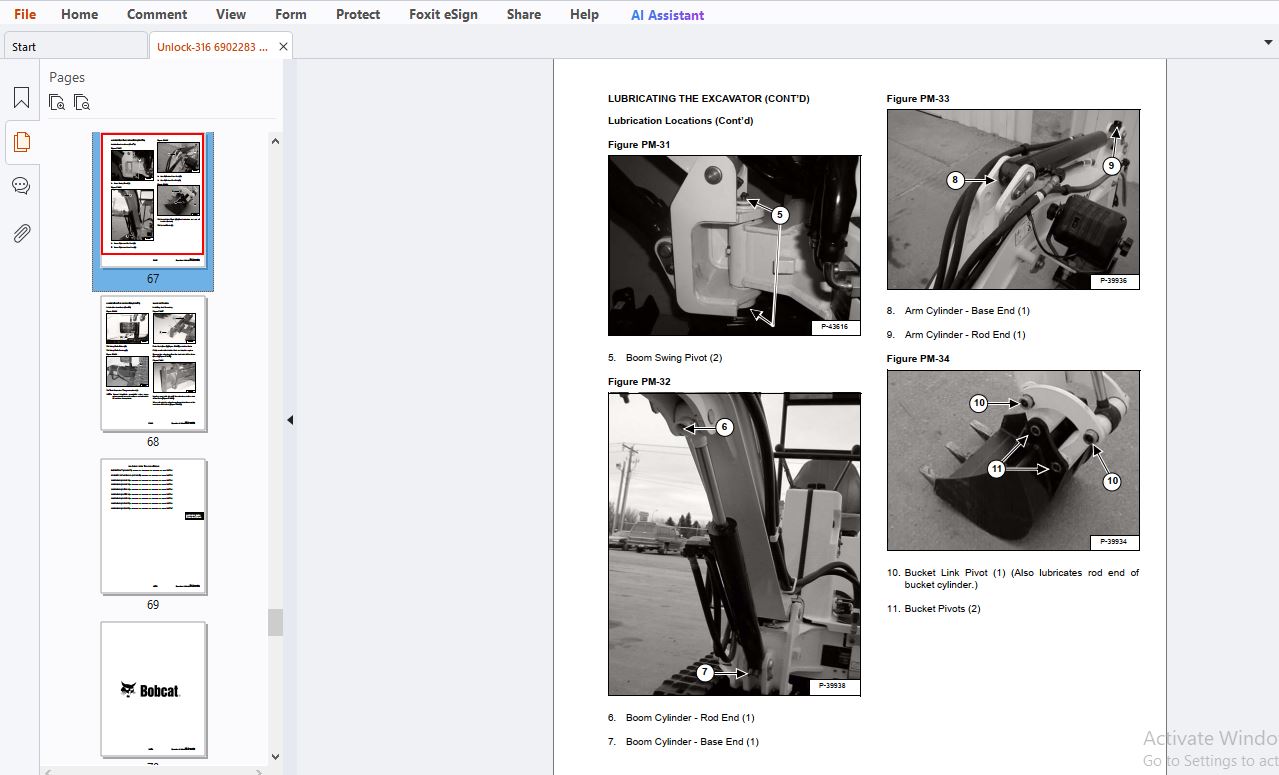Open the Help ribbon tab
Screen dimensions: 1279x775
[x=584, y=14]
